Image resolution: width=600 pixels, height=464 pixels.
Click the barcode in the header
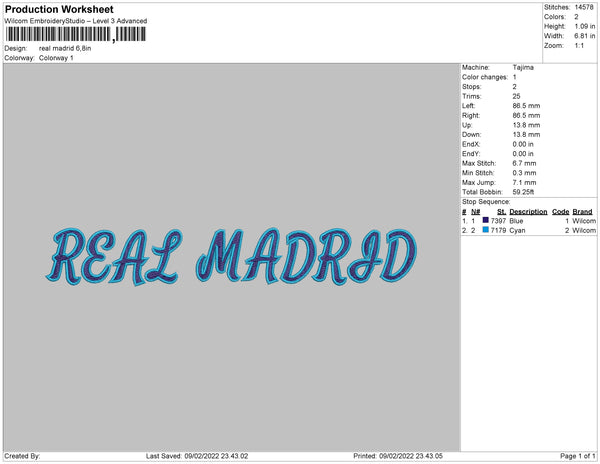point(75,34)
